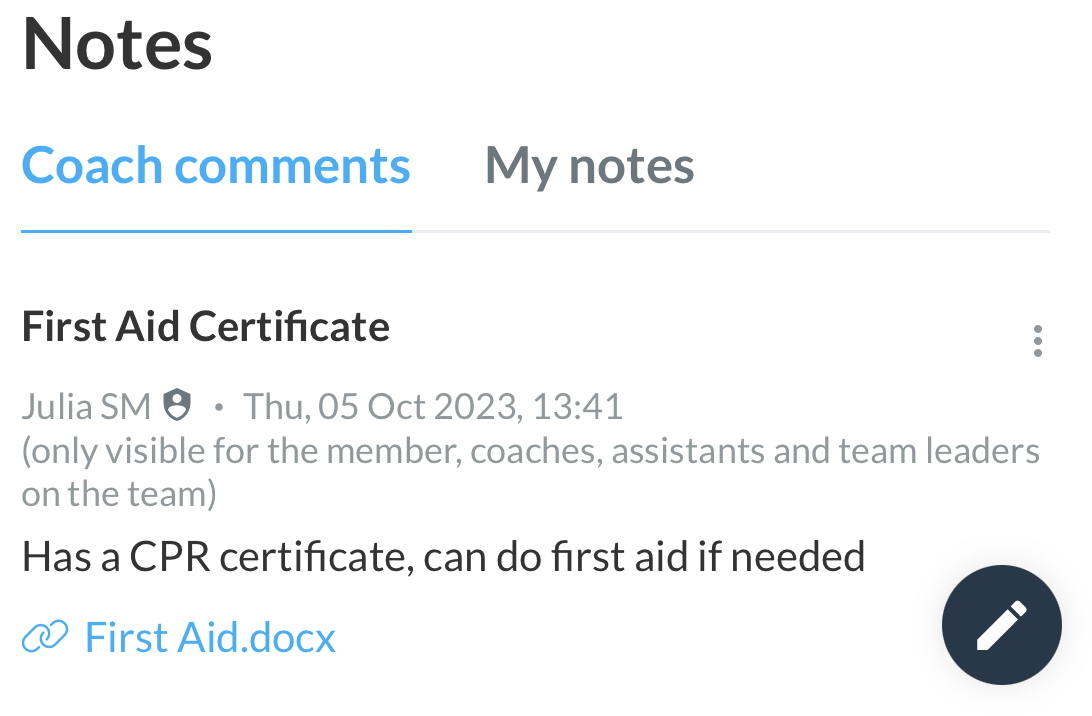The image size is (1092, 716).
Task: Click the text "on the team)"
Action: [119, 494]
